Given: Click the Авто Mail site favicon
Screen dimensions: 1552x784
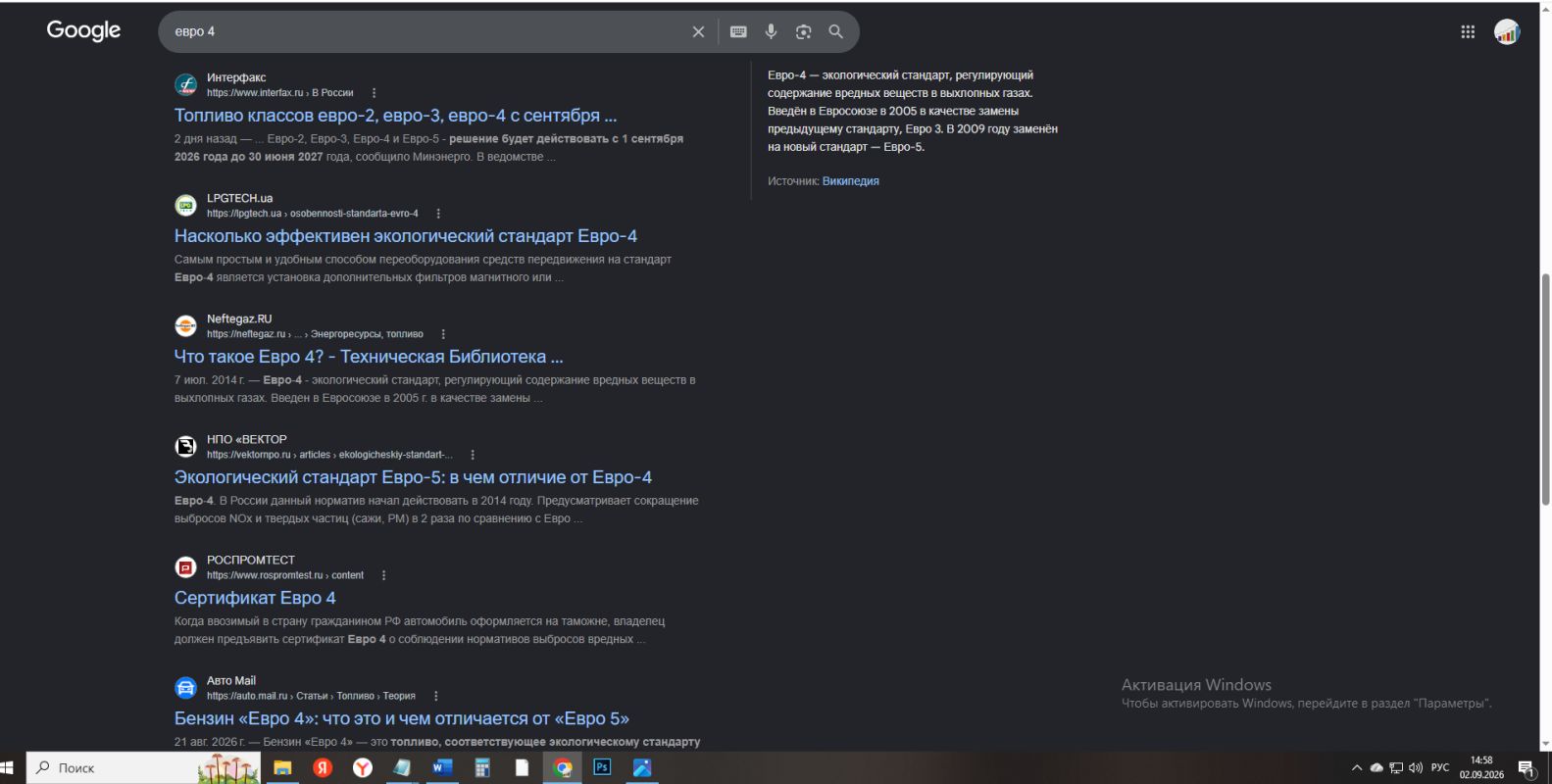Looking at the screenshot, I should (185, 687).
